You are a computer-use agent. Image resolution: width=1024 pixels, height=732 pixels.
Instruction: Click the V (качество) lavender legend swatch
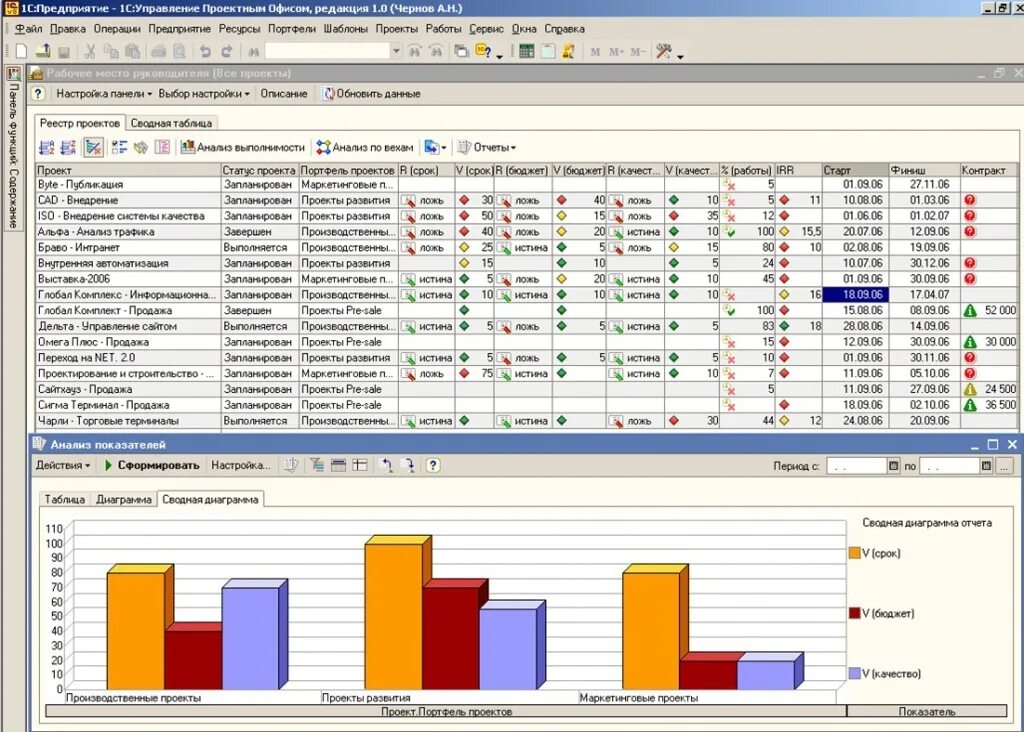pyautogui.click(x=854, y=673)
